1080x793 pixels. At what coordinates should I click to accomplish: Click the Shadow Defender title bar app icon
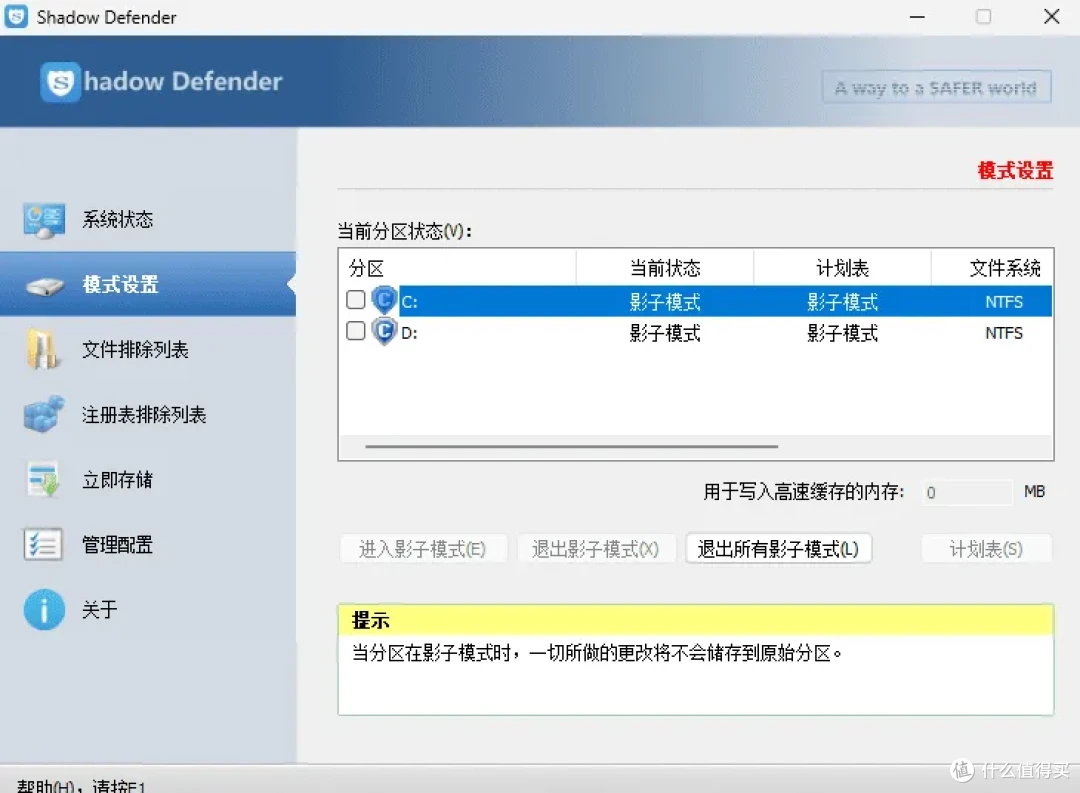click(17, 17)
